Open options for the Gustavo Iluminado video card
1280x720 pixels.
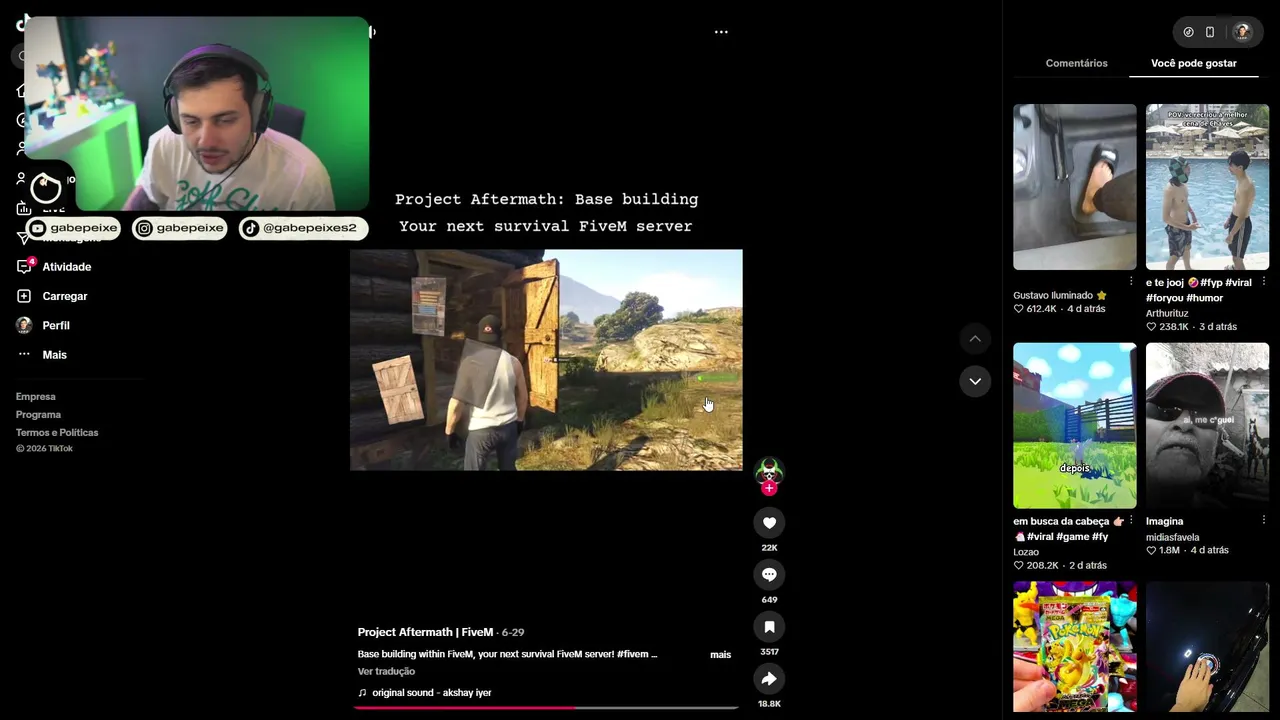1131,281
